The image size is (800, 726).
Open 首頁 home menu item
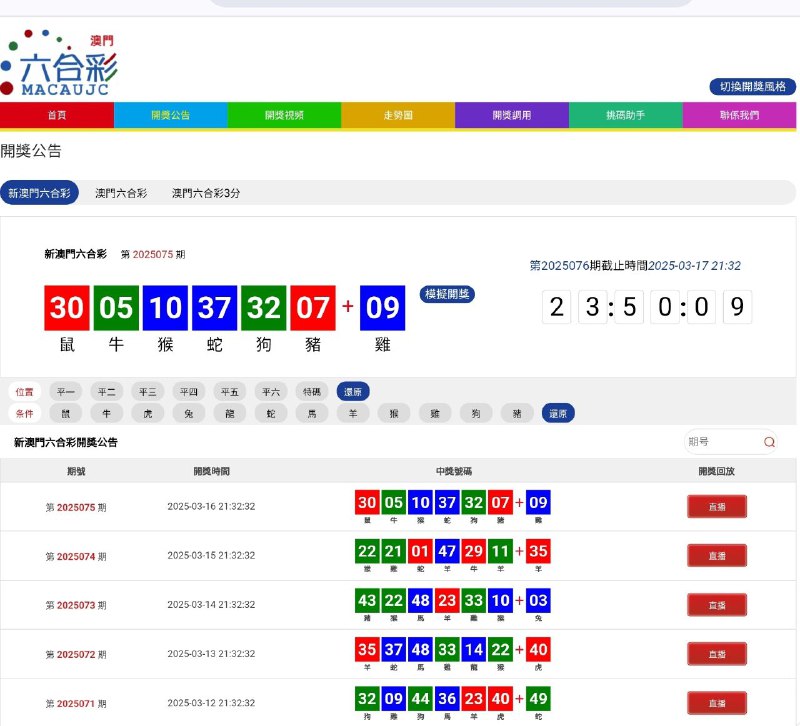(57, 115)
